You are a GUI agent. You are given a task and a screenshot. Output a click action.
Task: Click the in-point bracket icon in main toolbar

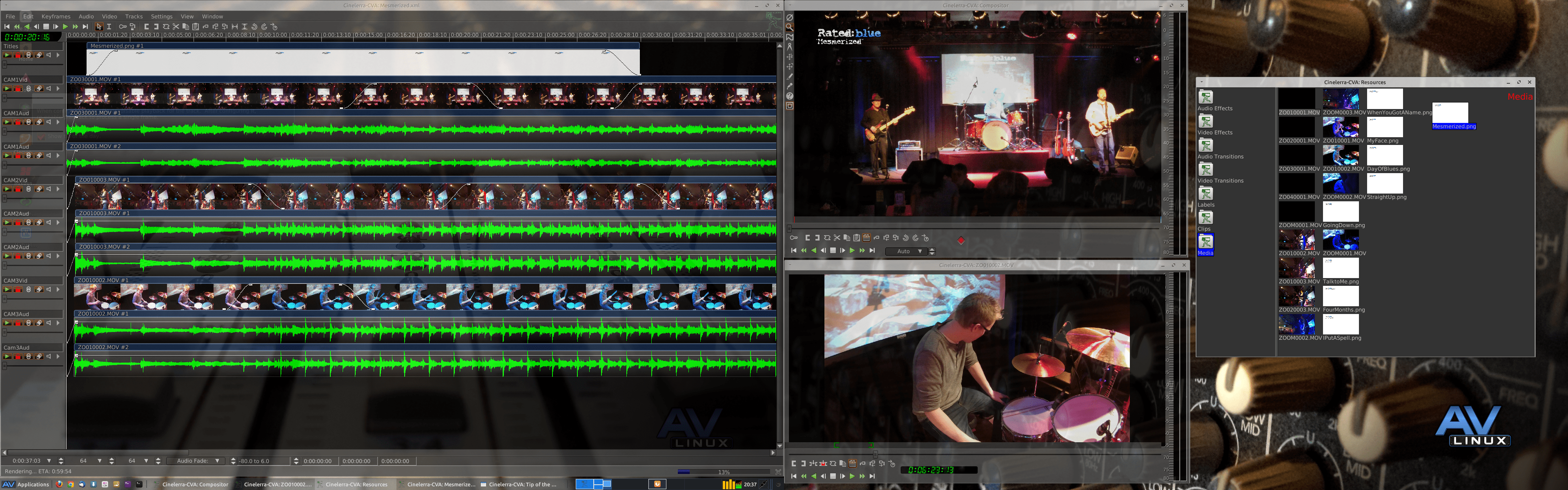147,27
